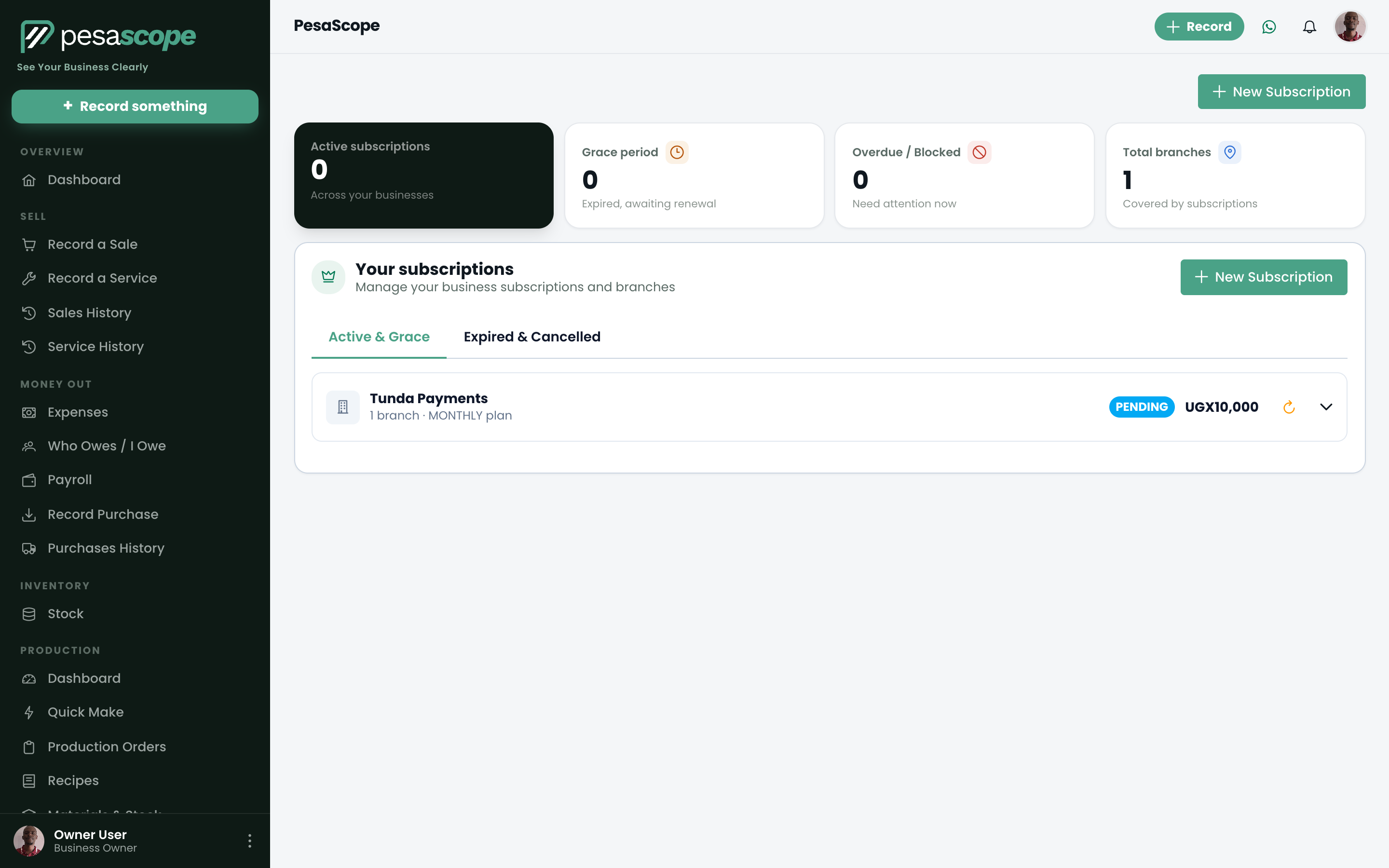Open Purchases History page

pyautogui.click(x=135, y=548)
